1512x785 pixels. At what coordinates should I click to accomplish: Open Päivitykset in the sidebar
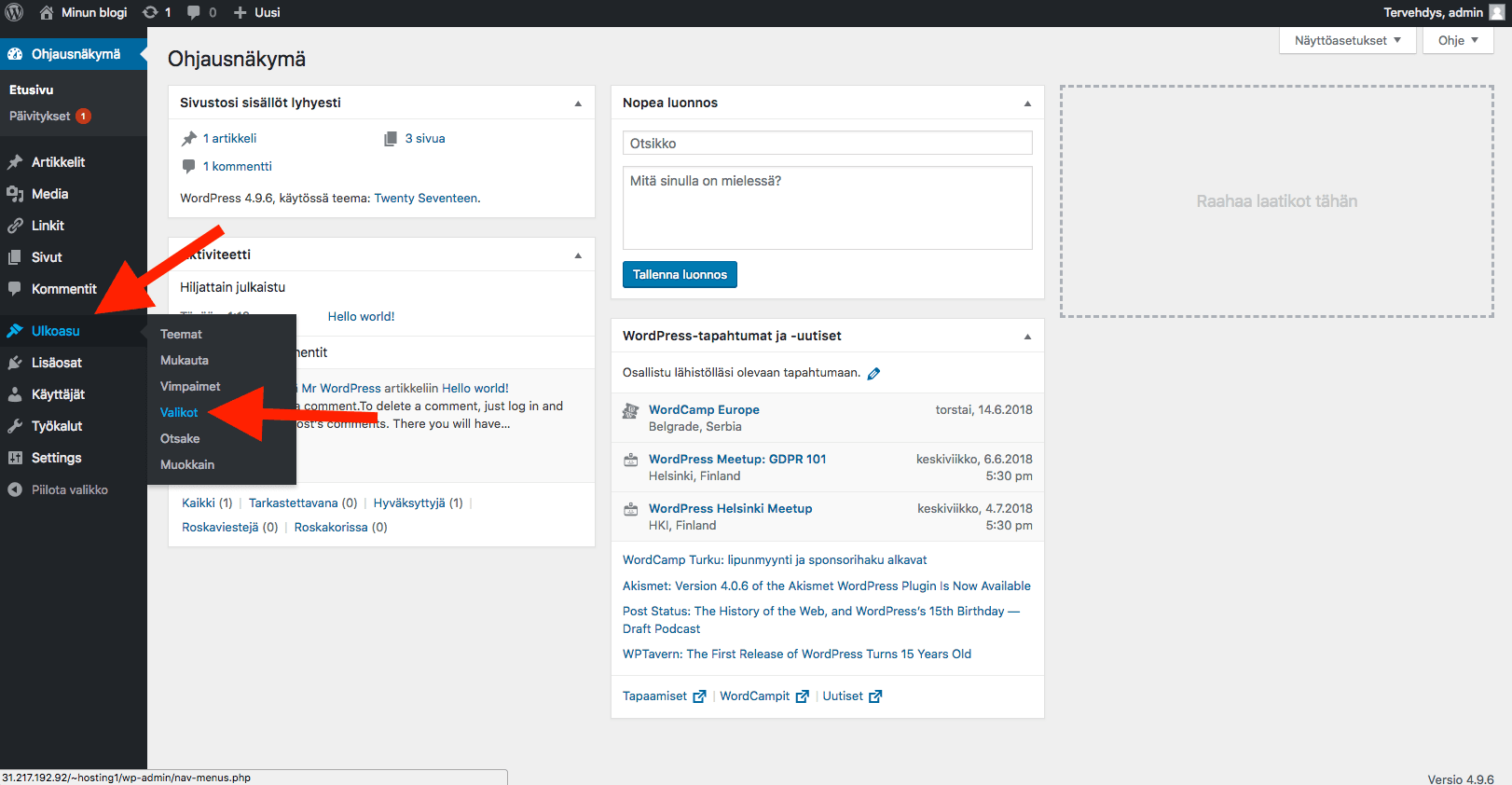coord(40,116)
